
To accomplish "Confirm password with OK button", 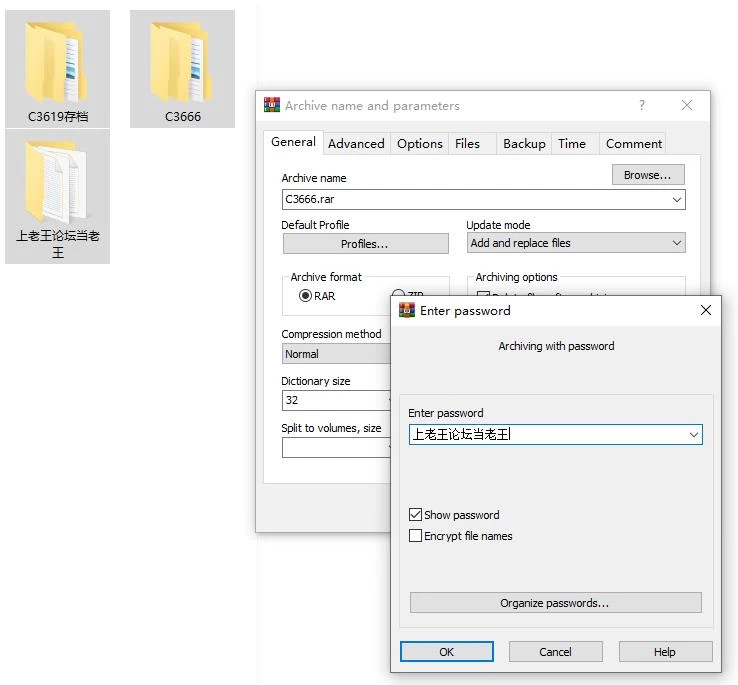I will [x=447, y=652].
